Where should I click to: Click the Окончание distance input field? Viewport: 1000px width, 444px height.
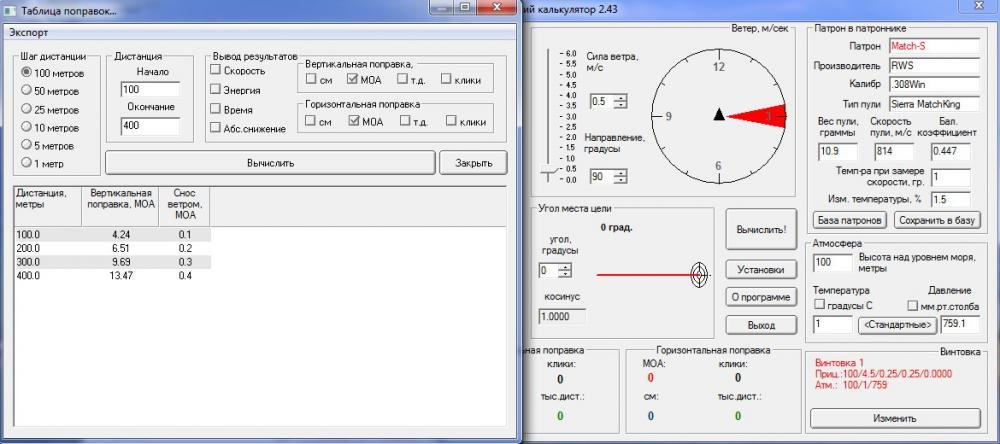[149, 126]
